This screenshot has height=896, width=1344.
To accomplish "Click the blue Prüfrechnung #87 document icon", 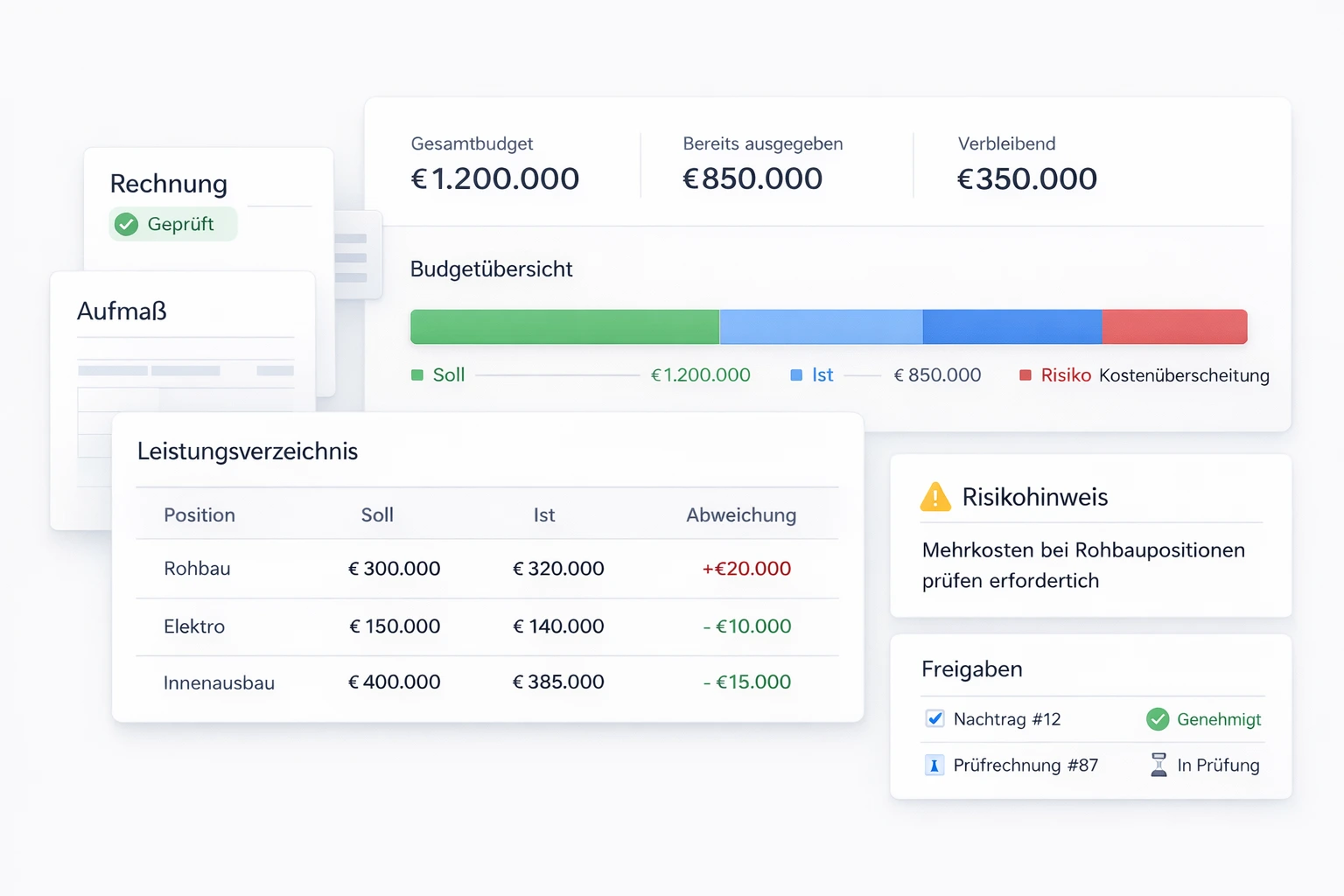I will 934,766.
